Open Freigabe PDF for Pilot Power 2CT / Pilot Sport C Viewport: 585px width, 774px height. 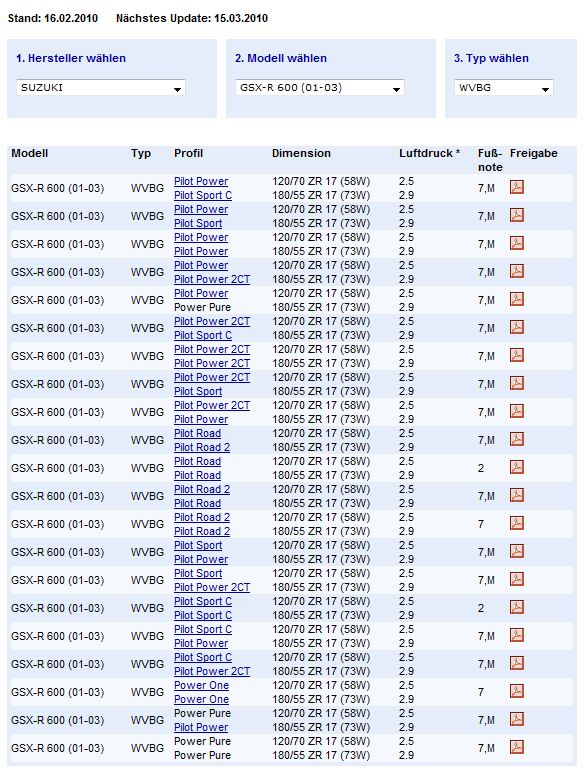(x=517, y=328)
